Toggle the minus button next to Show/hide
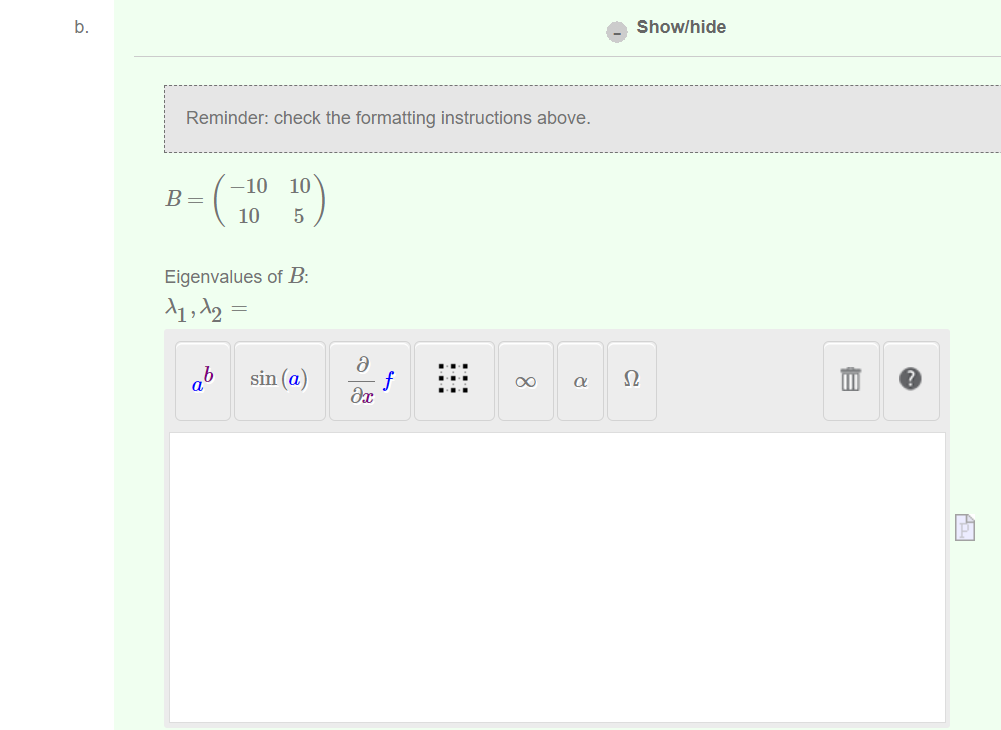The width and height of the screenshot is (1001, 730). 617,33
